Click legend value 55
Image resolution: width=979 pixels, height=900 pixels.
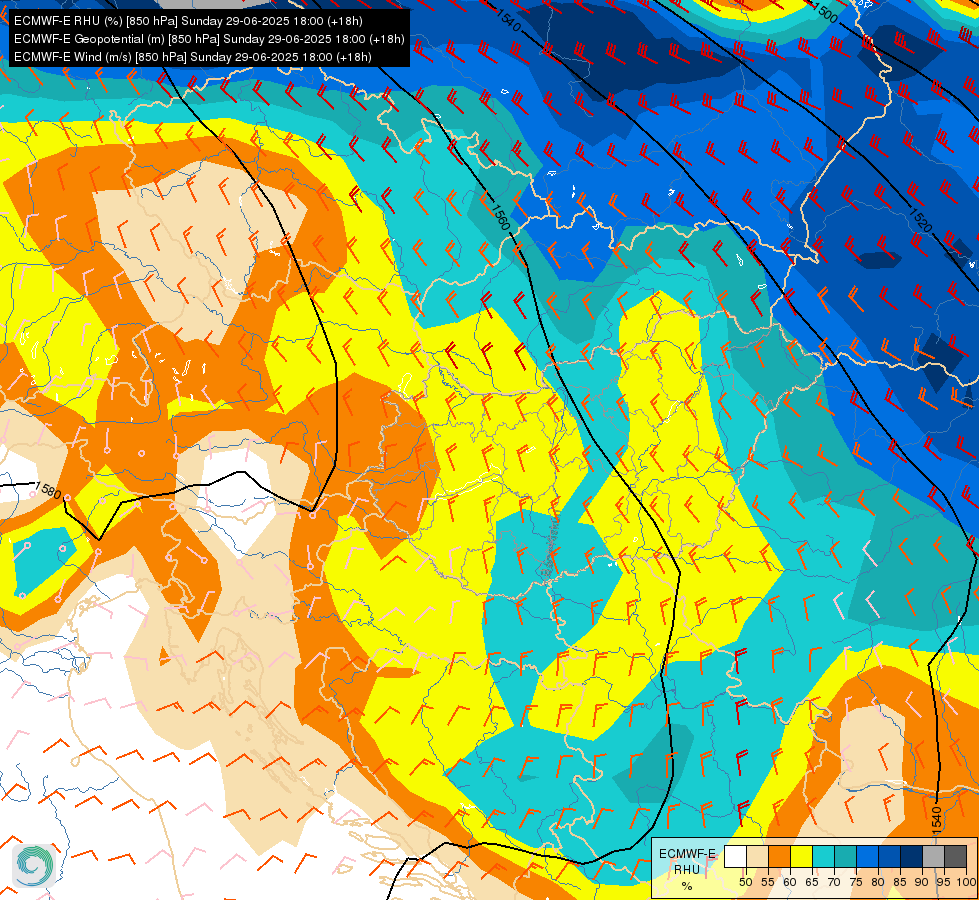[x=767, y=882]
